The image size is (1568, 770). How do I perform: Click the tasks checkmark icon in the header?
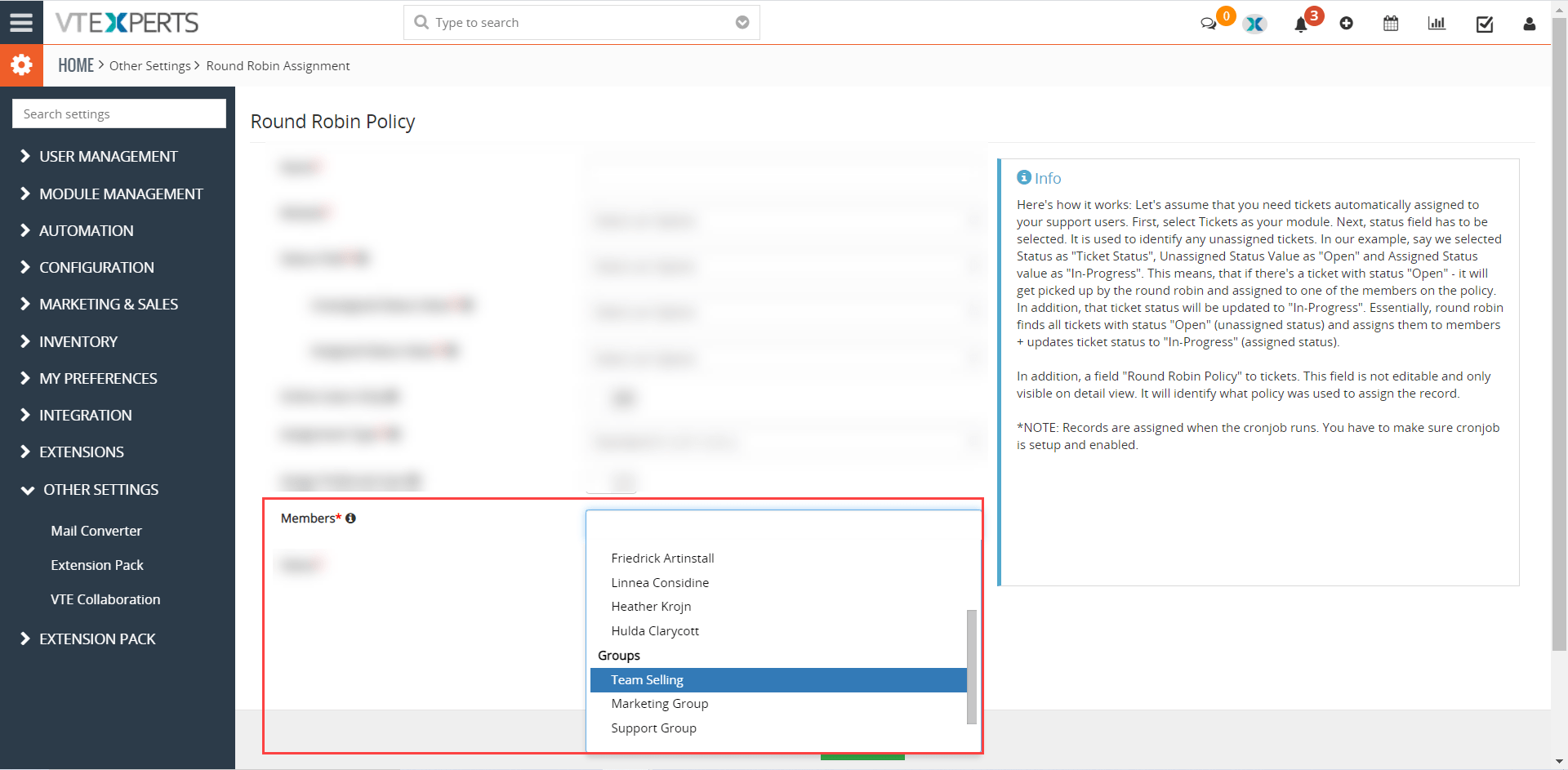(x=1485, y=24)
